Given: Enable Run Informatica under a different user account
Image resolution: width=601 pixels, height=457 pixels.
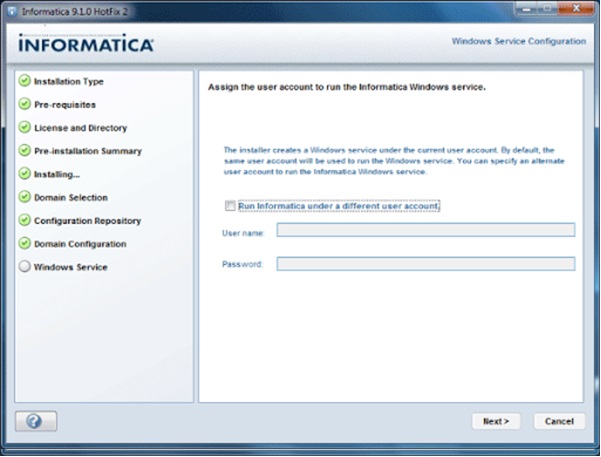Looking at the screenshot, I should coord(230,206).
